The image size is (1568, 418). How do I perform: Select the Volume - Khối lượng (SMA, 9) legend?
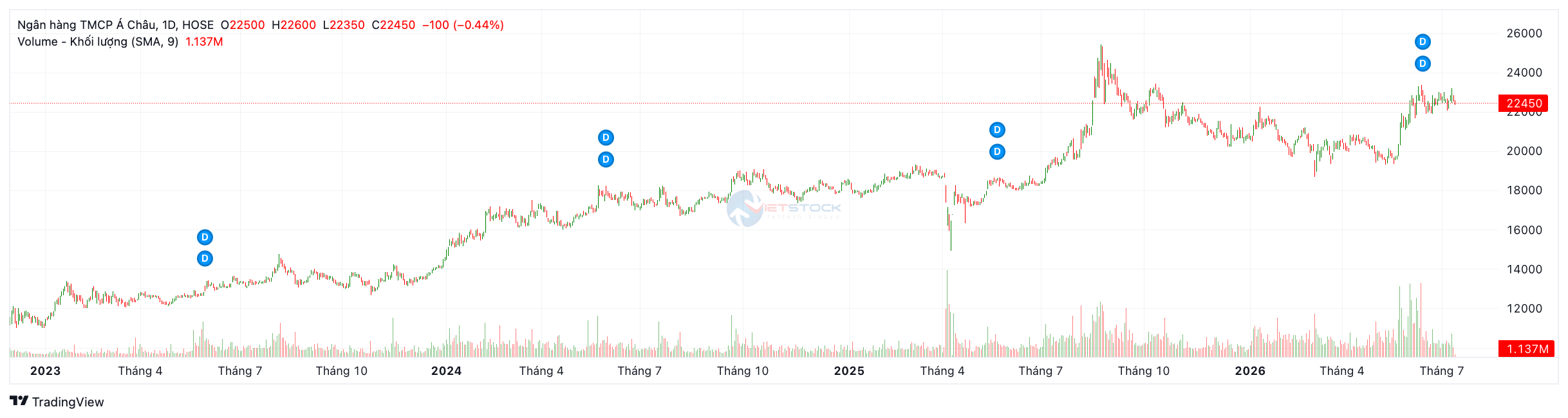point(98,42)
